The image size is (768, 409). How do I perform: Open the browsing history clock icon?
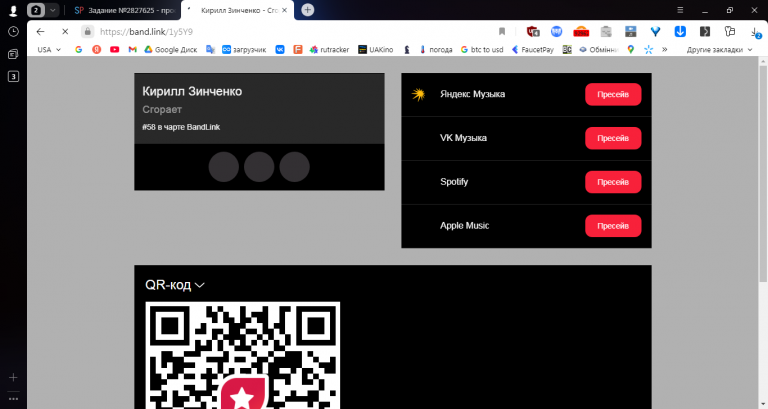(13, 31)
